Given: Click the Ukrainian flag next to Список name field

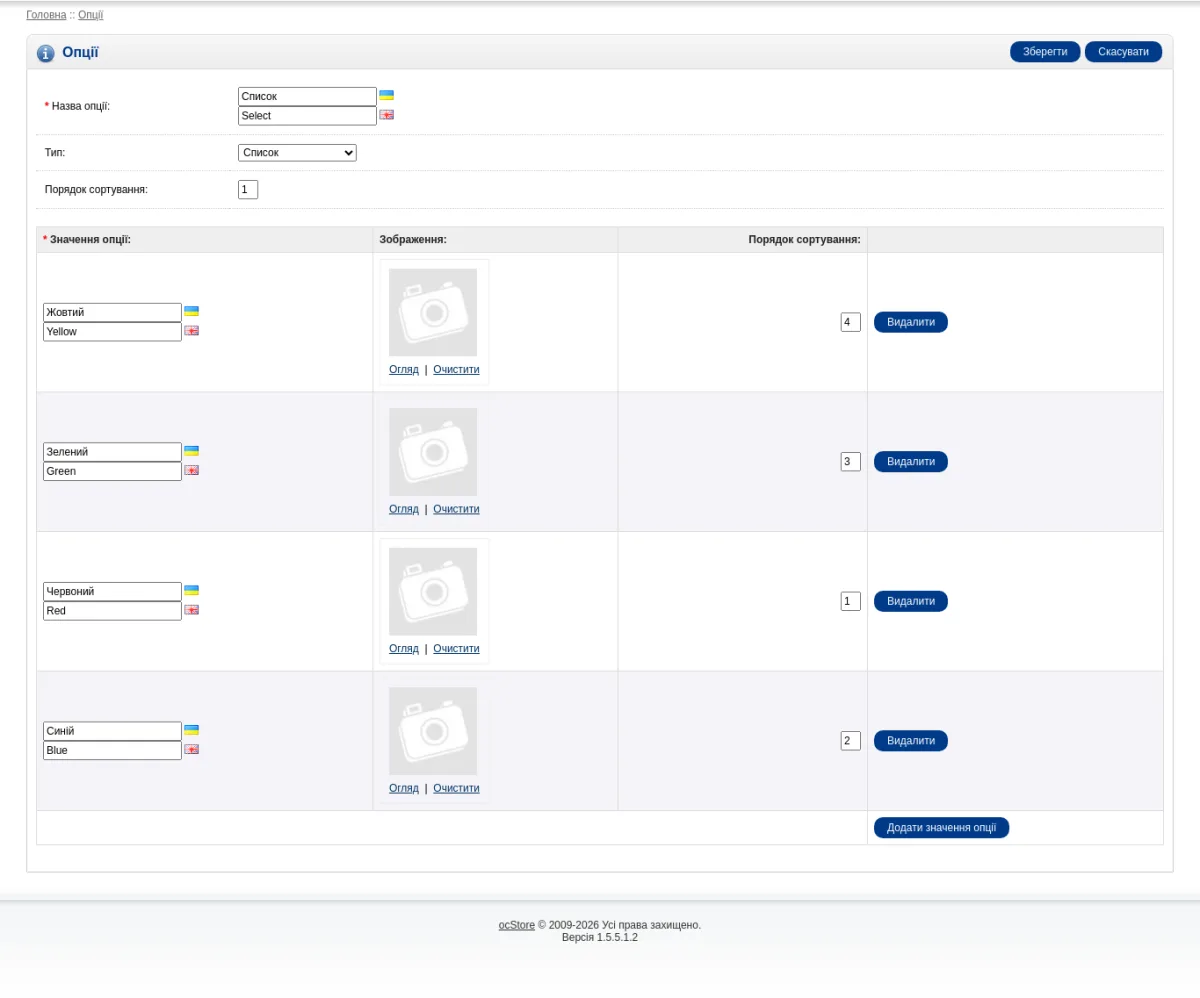Looking at the screenshot, I should click(386, 96).
